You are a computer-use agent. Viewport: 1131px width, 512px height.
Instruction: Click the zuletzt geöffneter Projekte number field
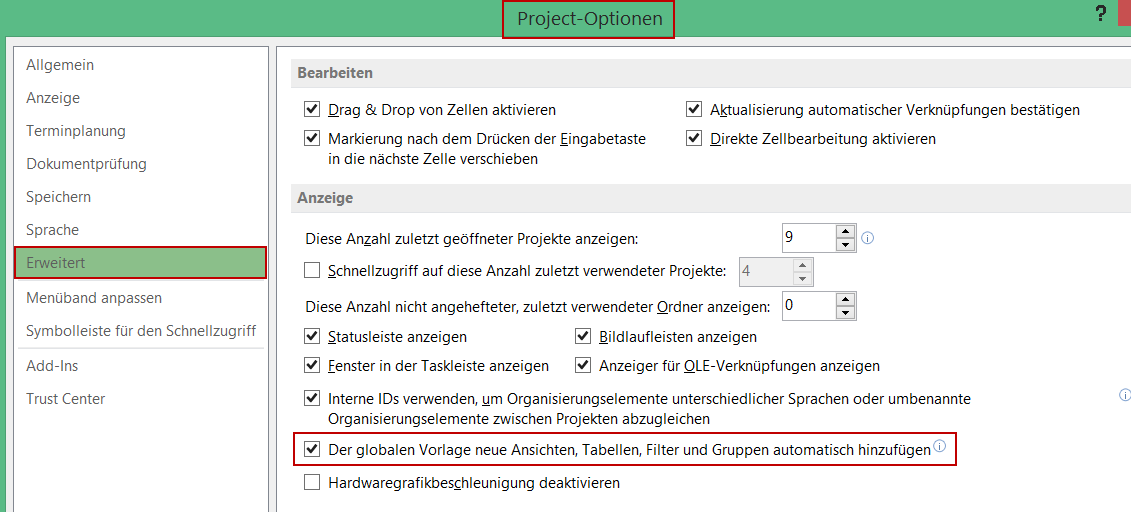pyautogui.click(x=807, y=238)
